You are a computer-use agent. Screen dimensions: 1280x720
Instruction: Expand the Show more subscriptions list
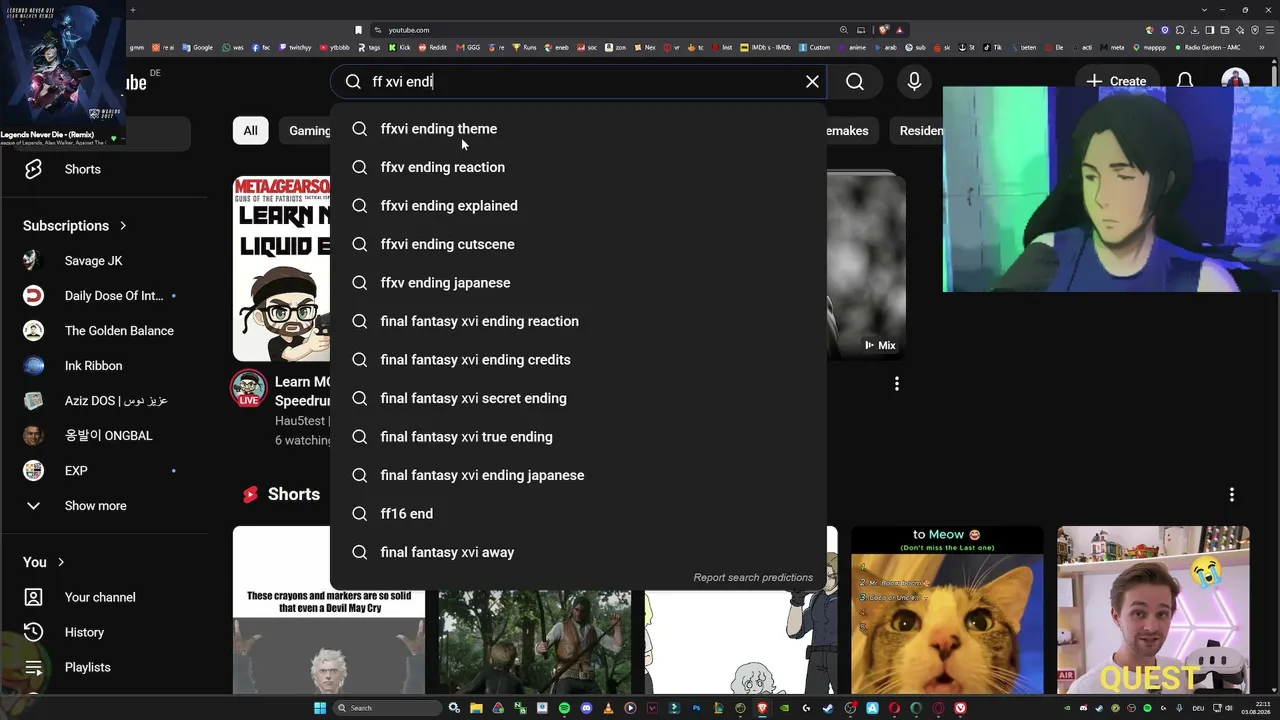(x=76, y=506)
